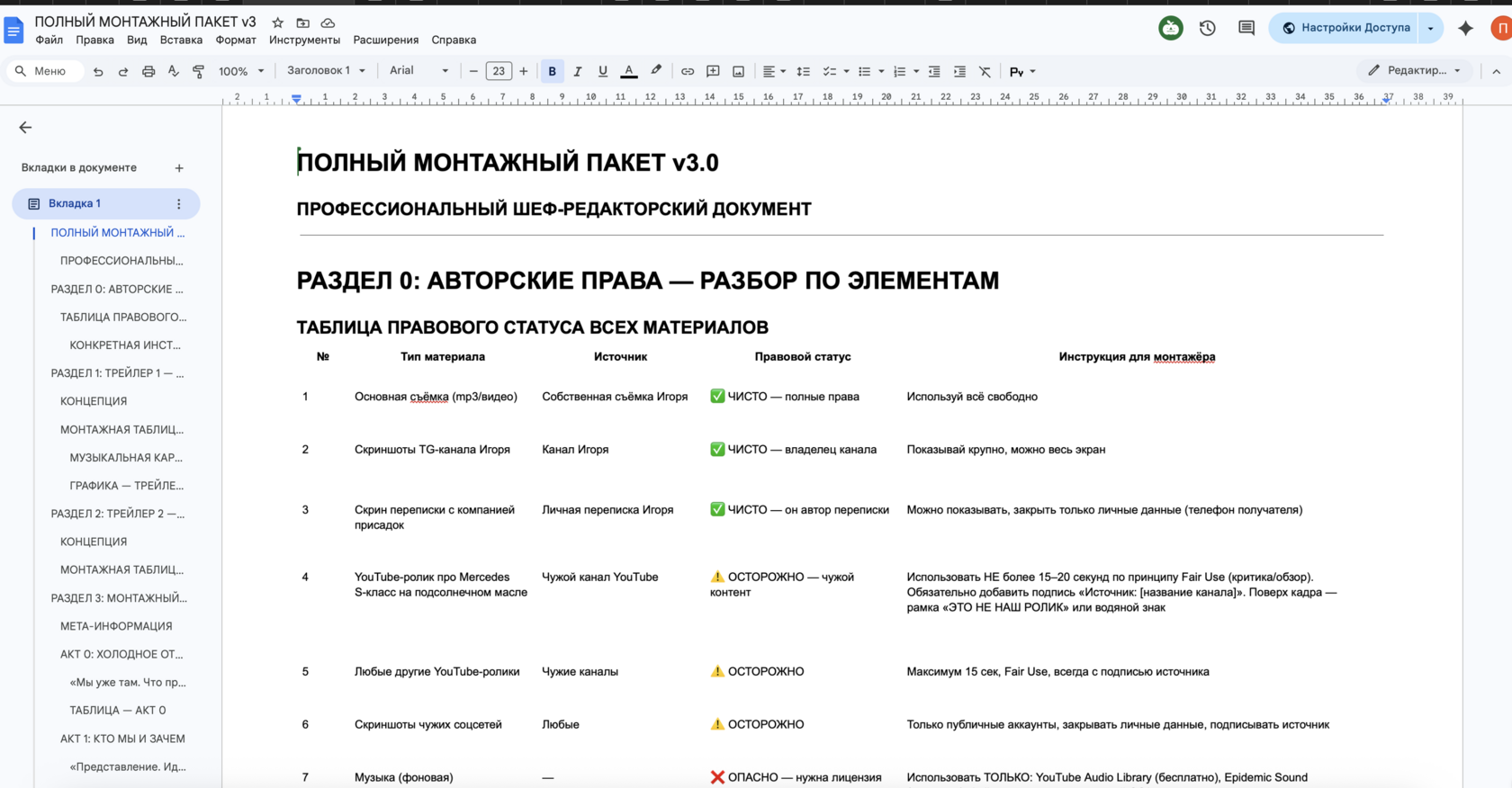Open input tools language dropdown
This screenshot has width=1512, height=788.
point(1022,71)
